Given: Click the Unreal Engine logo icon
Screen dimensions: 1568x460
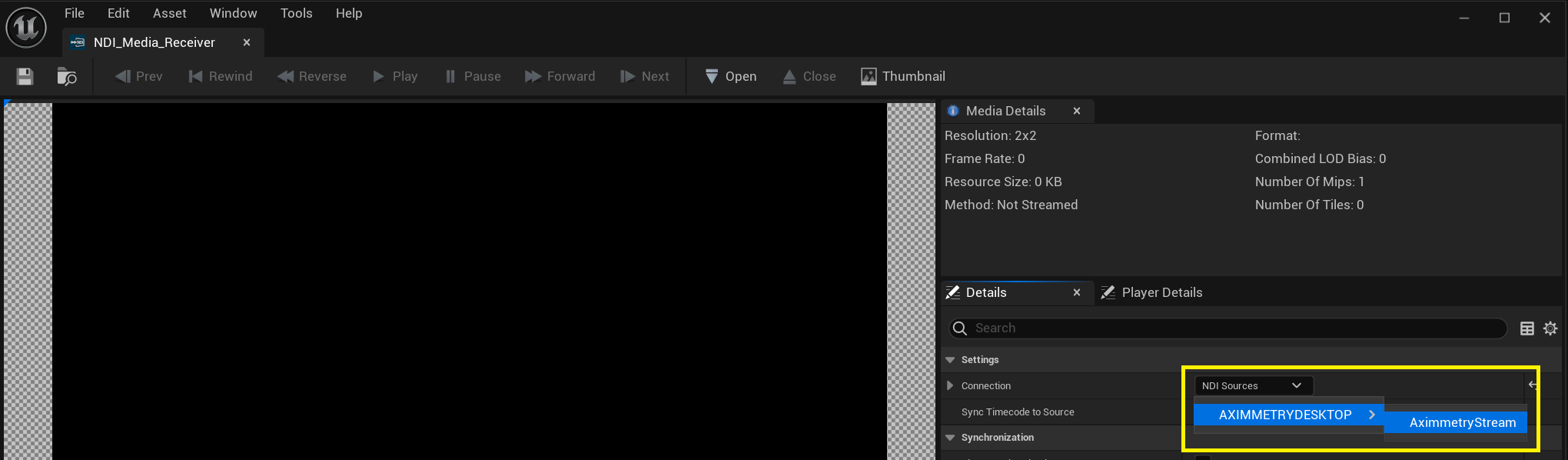Looking at the screenshot, I should pos(26,27).
